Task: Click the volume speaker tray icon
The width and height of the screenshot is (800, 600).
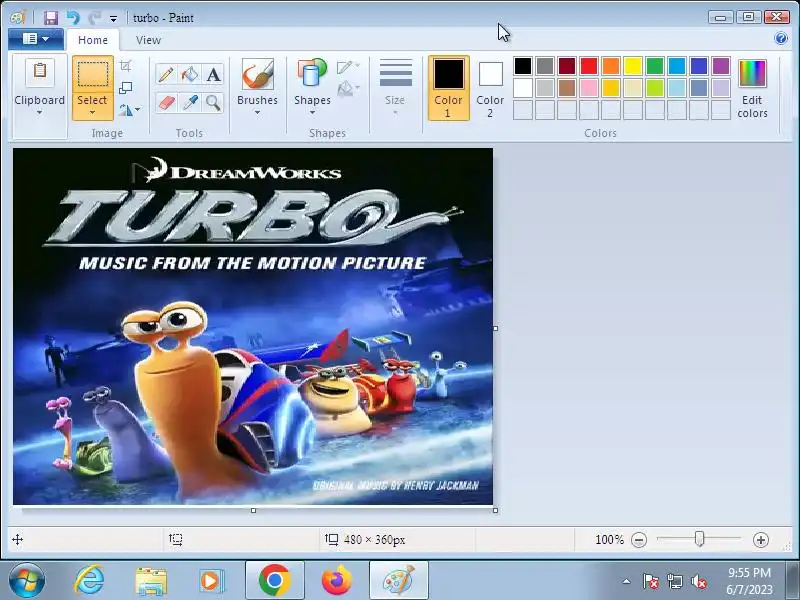Action: [x=699, y=581]
